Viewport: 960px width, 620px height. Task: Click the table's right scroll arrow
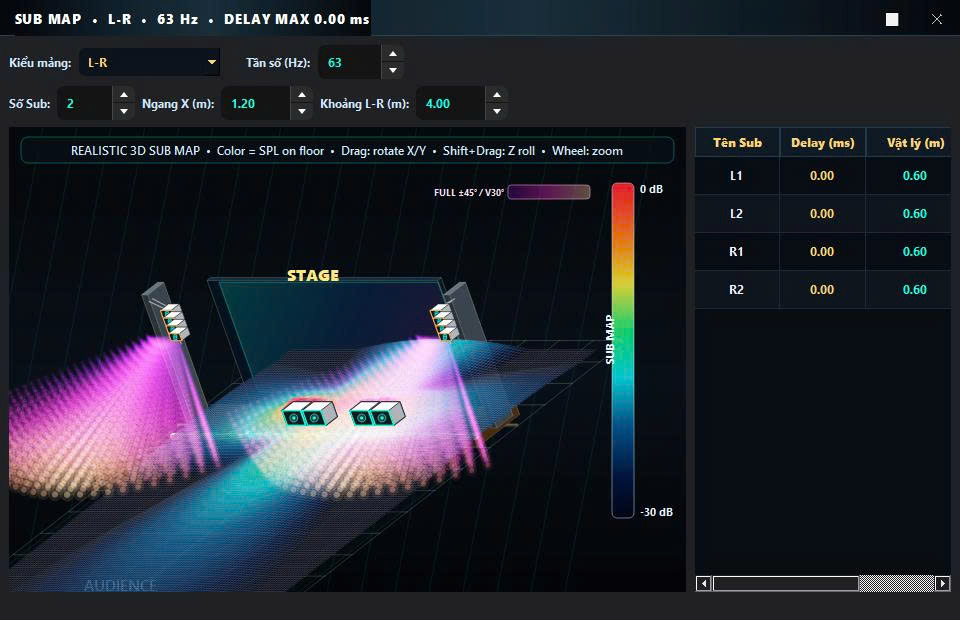click(943, 583)
